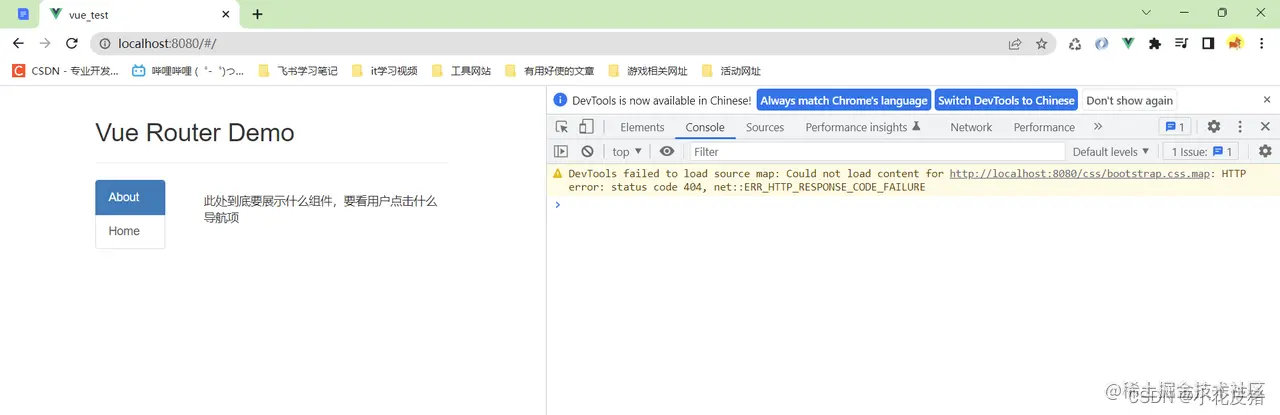Click the recycle extension icon
Screen dimensions: 1280x415
(1075, 43)
